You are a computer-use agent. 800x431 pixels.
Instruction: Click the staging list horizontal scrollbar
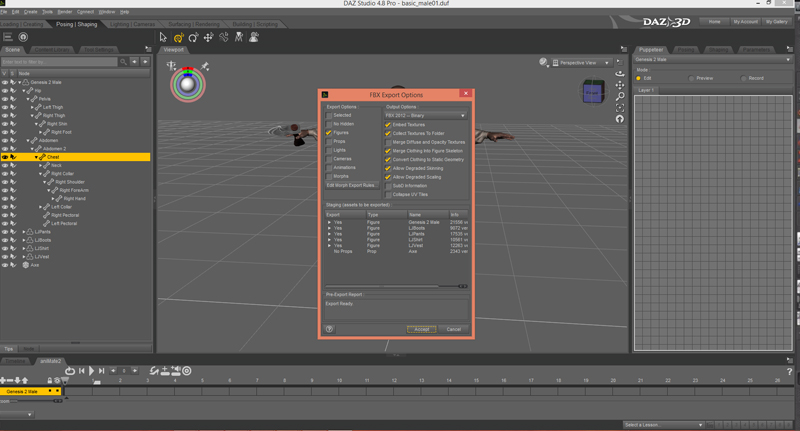[396, 286]
